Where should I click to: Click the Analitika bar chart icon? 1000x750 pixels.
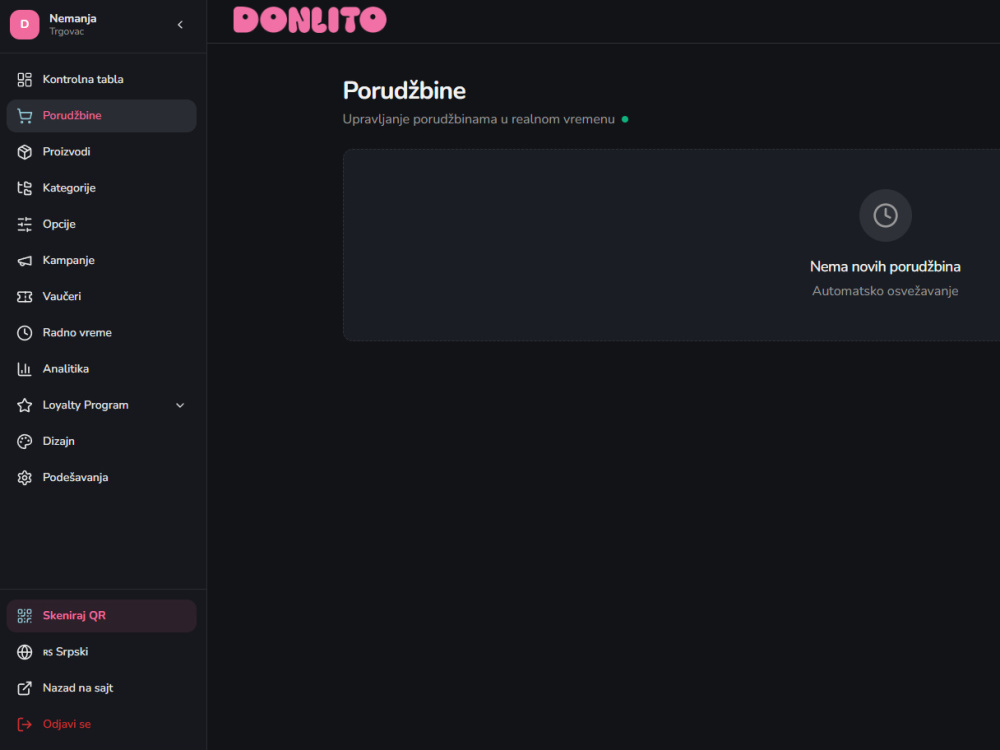point(24,369)
